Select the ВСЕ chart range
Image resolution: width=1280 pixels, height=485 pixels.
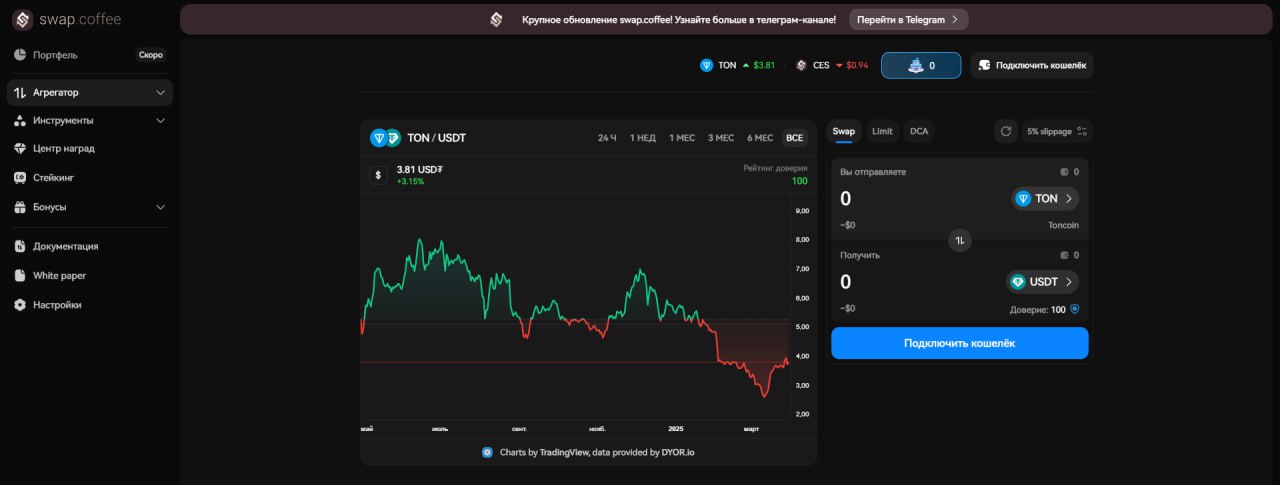(x=794, y=138)
